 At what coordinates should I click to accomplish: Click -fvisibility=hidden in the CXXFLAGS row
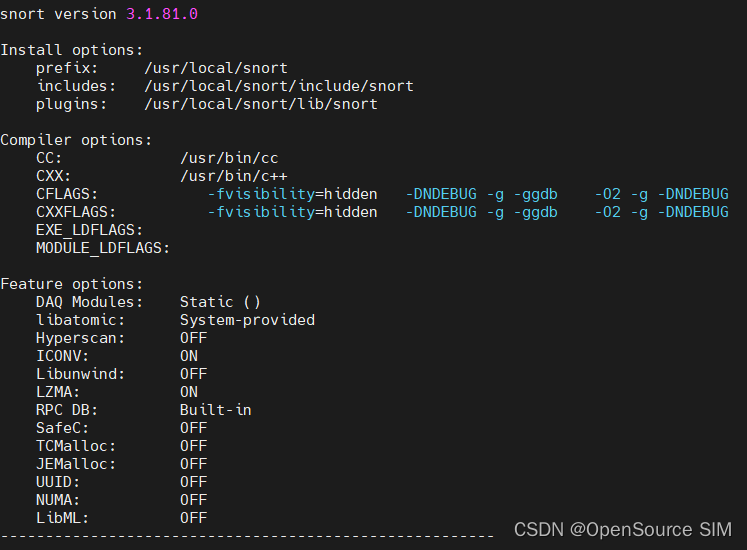293,212
